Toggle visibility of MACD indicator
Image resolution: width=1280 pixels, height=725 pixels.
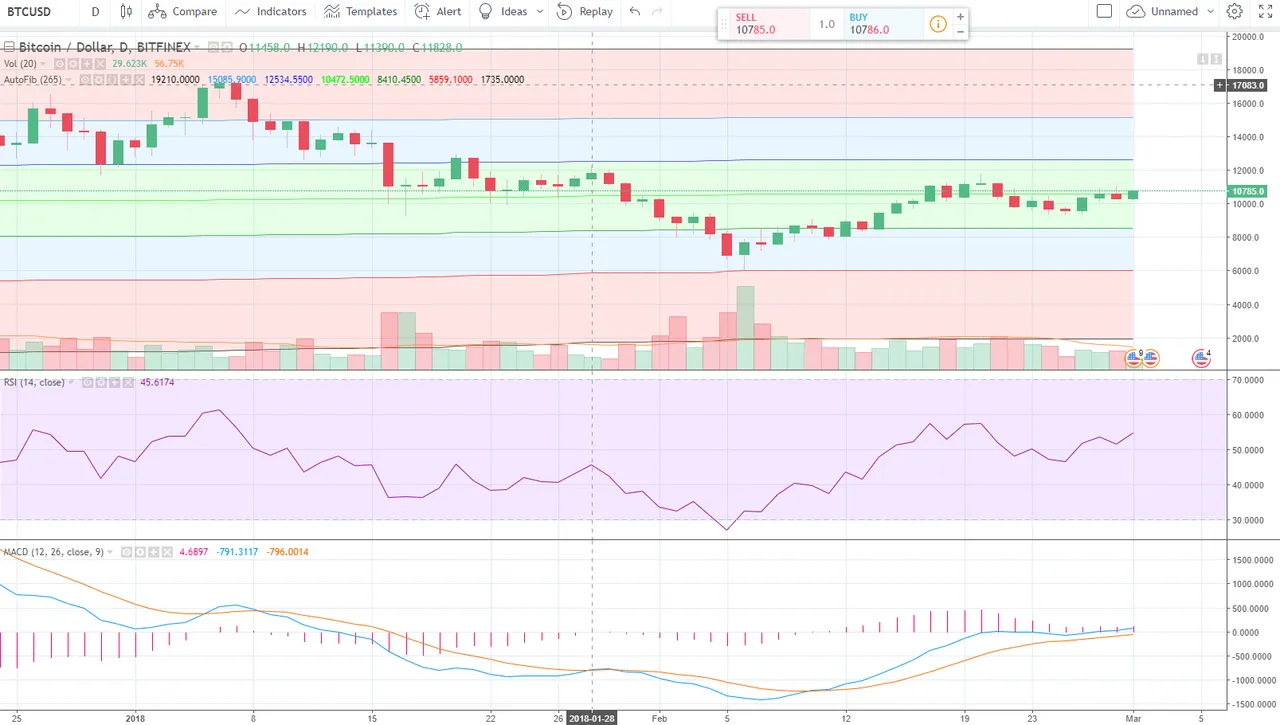click(x=126, y=552)
